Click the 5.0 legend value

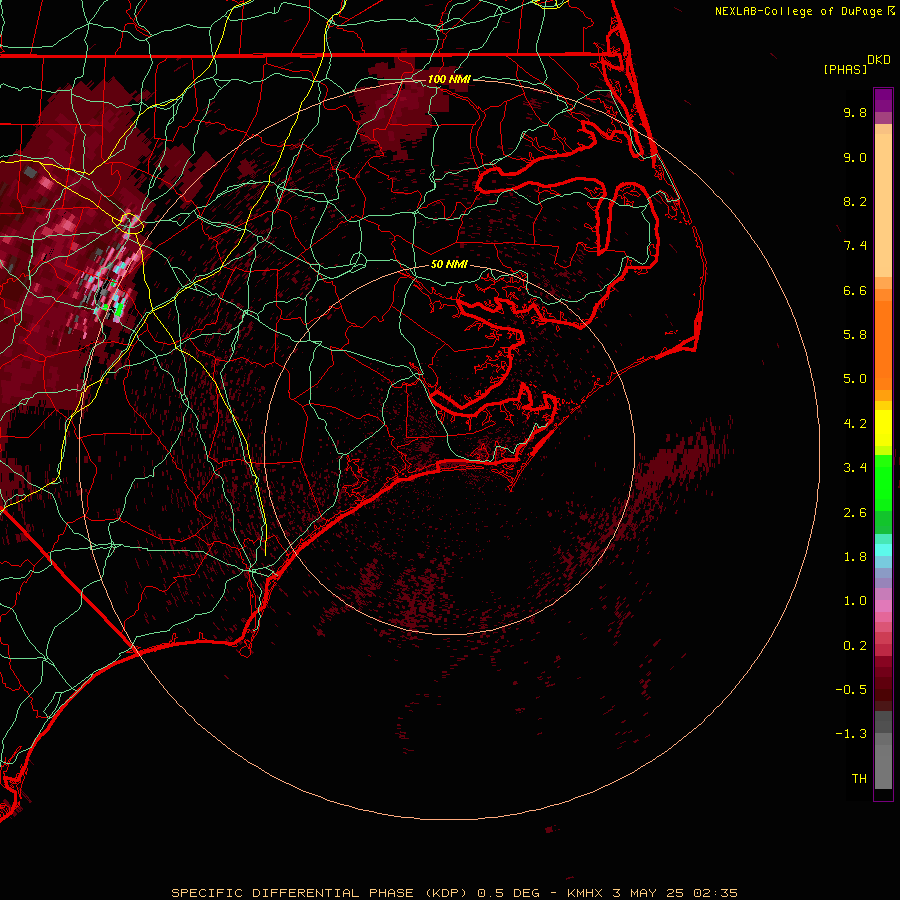855,379
